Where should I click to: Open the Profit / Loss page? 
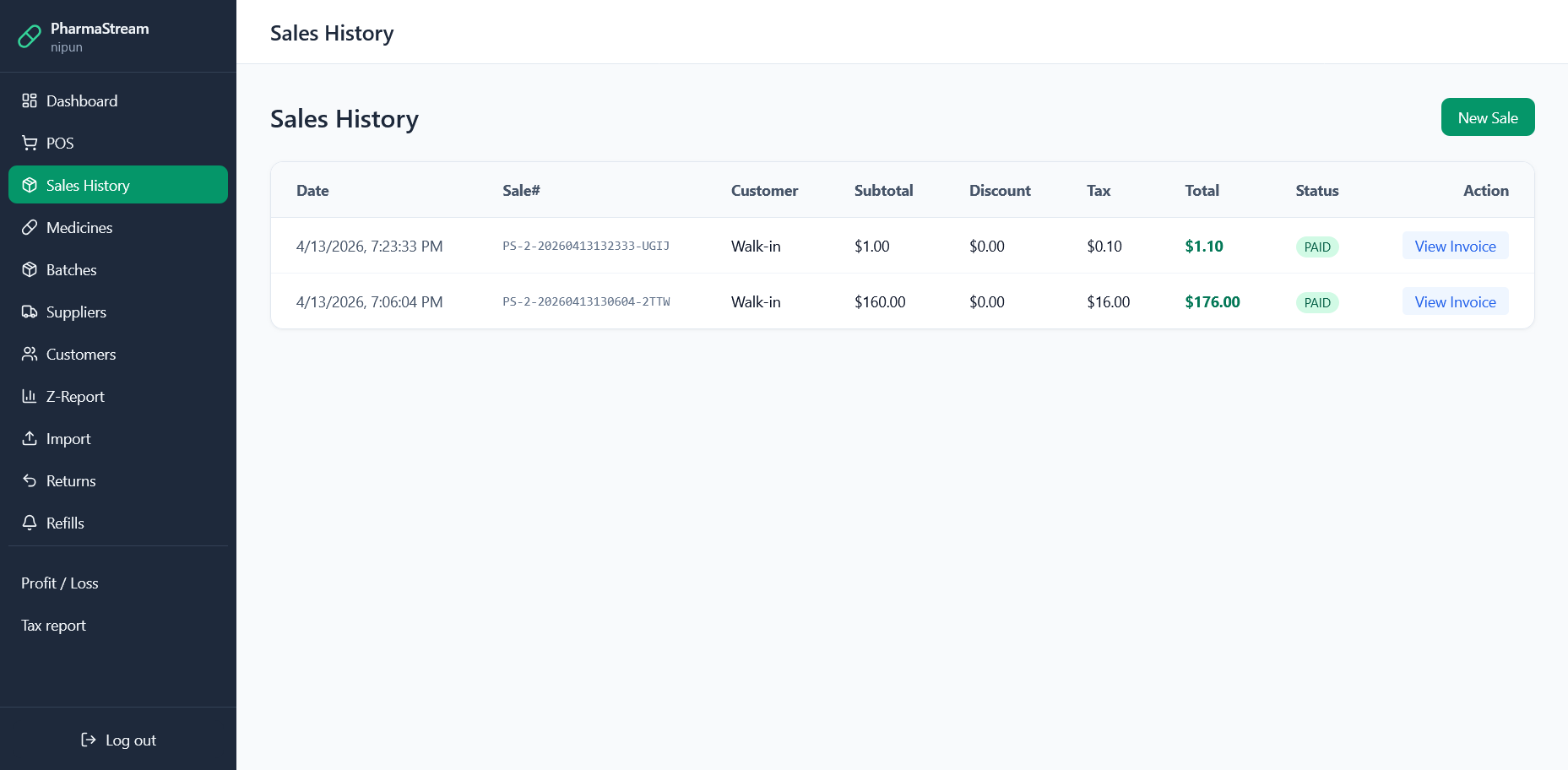[x=60, y=583]
